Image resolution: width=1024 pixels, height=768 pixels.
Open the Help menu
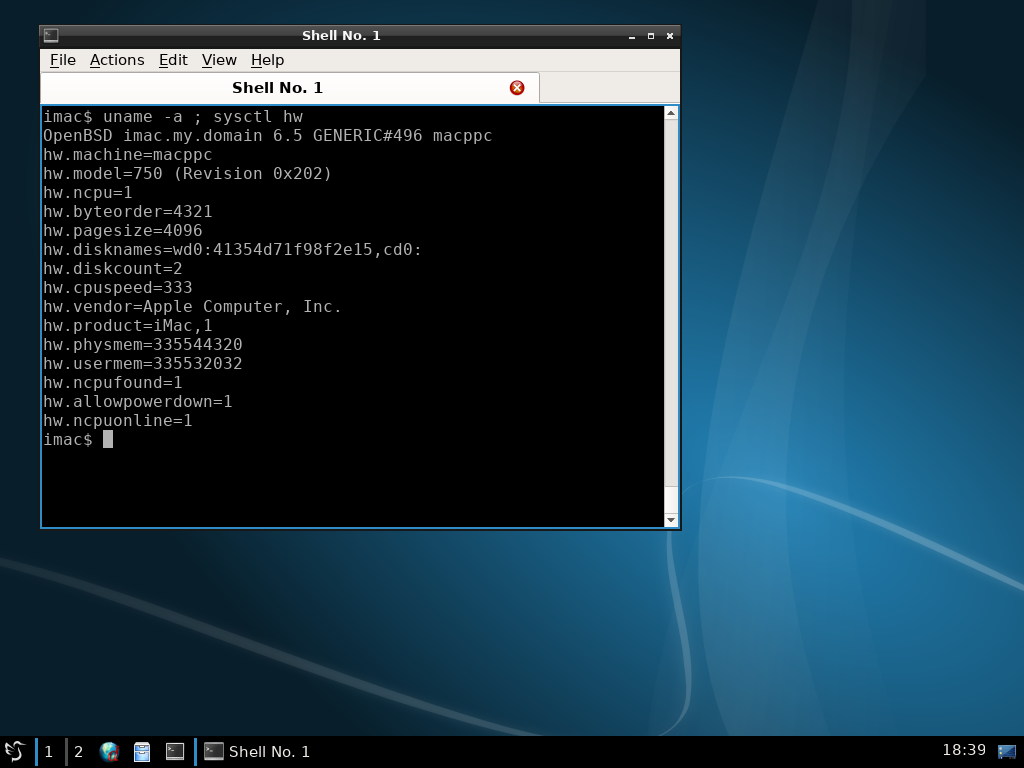click(267, 60)
